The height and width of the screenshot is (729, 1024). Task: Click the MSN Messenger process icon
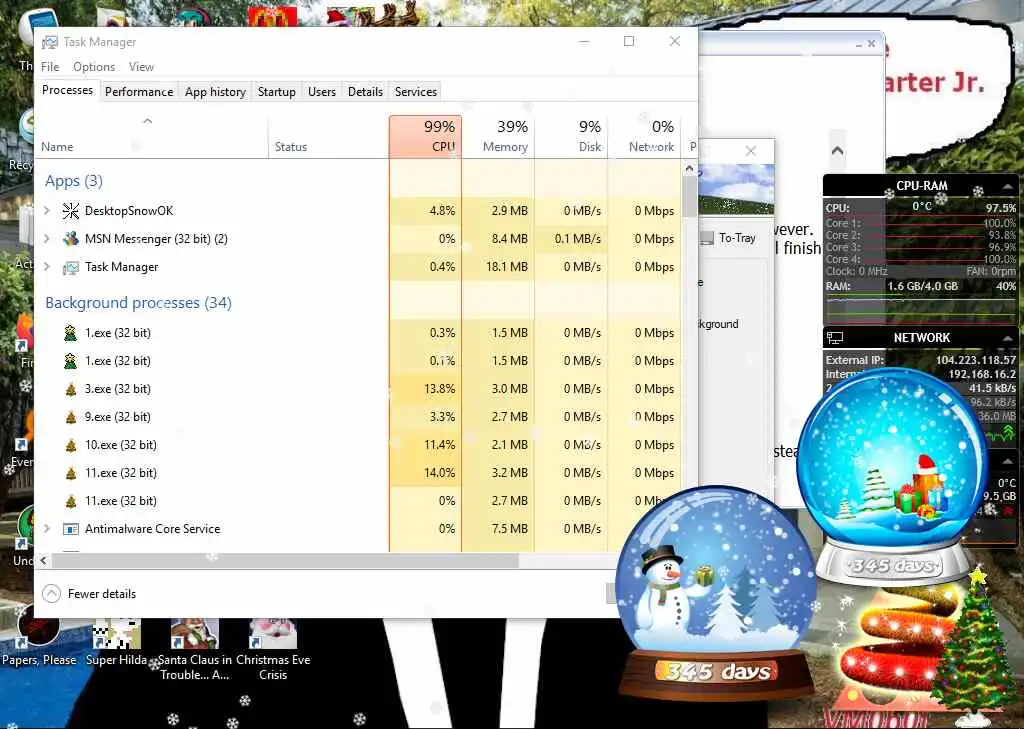tap(71, 238)
